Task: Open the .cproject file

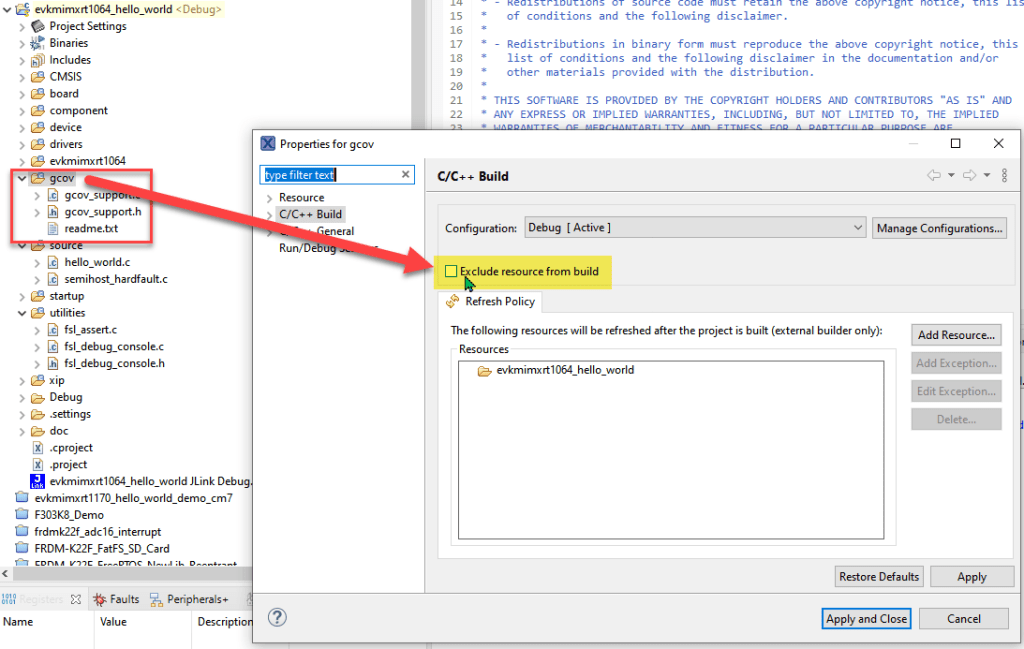Action: (x=70, y=448)
